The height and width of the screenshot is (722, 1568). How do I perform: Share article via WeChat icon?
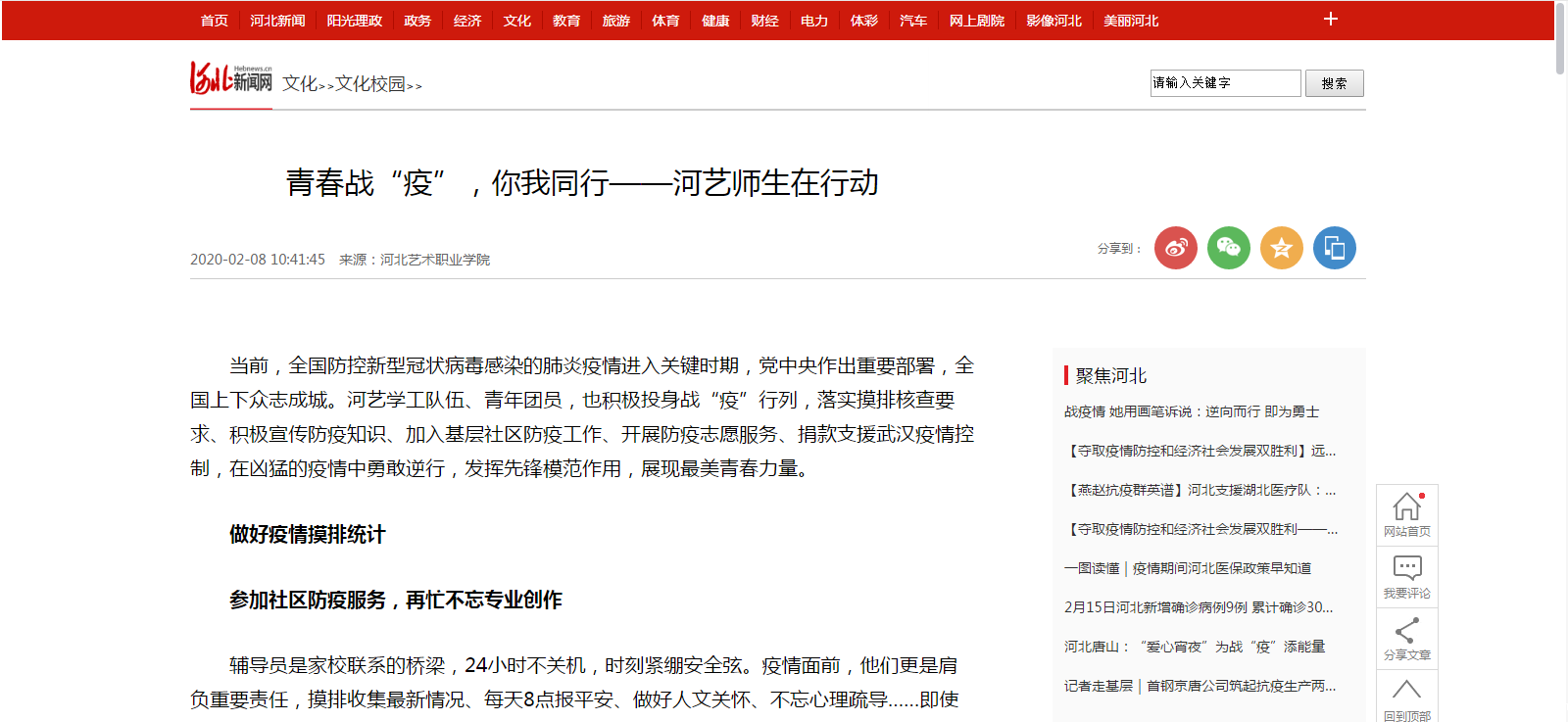click(x=1228, y=248)
